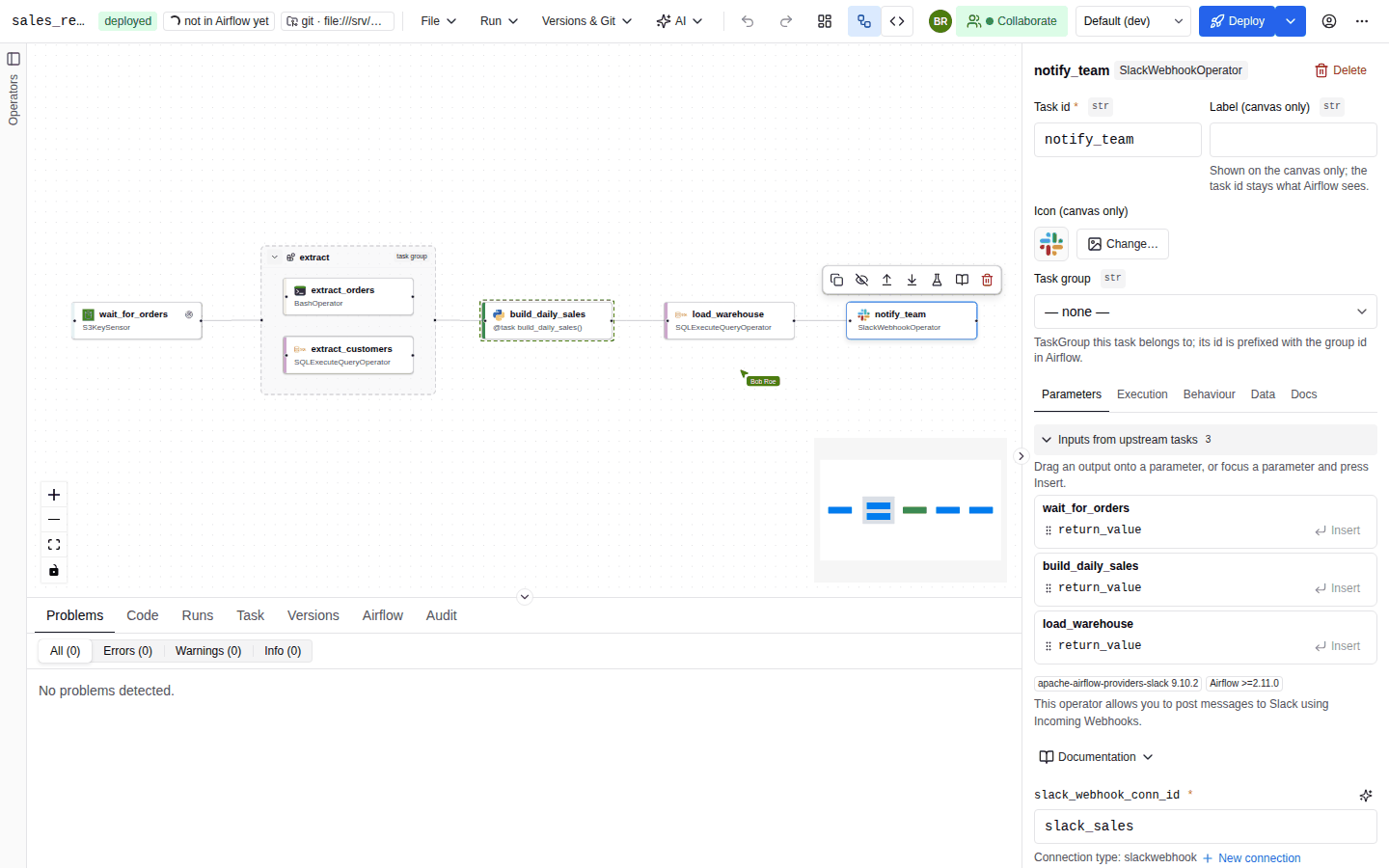1389x868 pixels.
Task: Zoom in on the canvas
Action: [x=54, y=495]
